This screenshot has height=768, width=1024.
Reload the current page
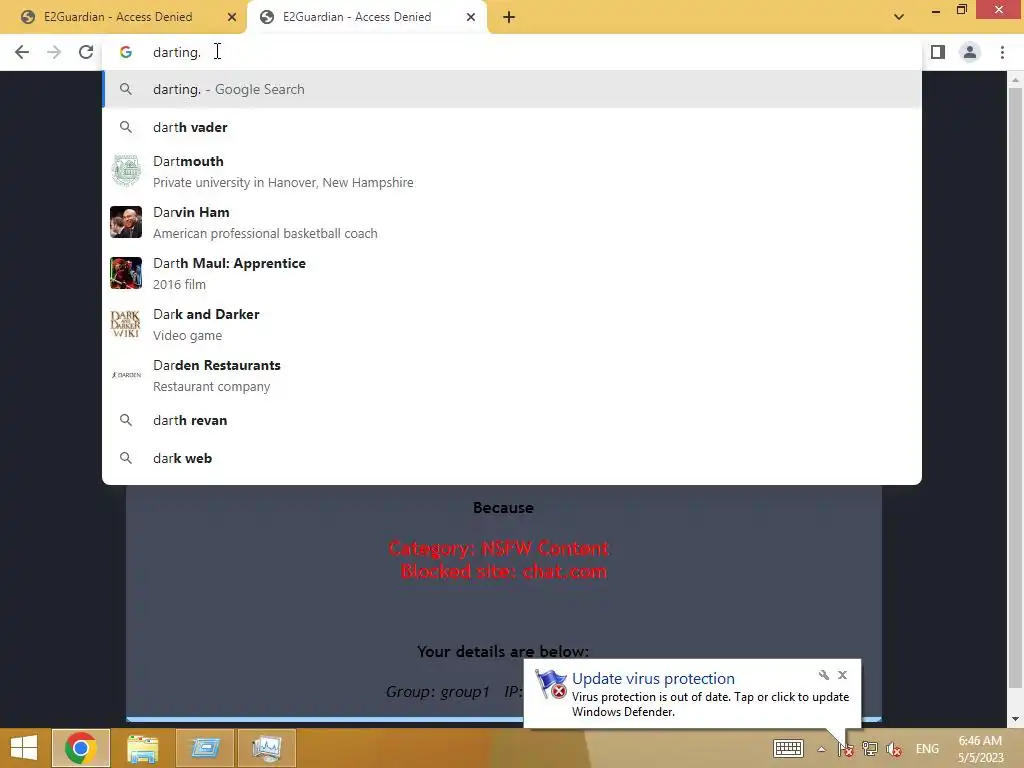coord(86,52)
